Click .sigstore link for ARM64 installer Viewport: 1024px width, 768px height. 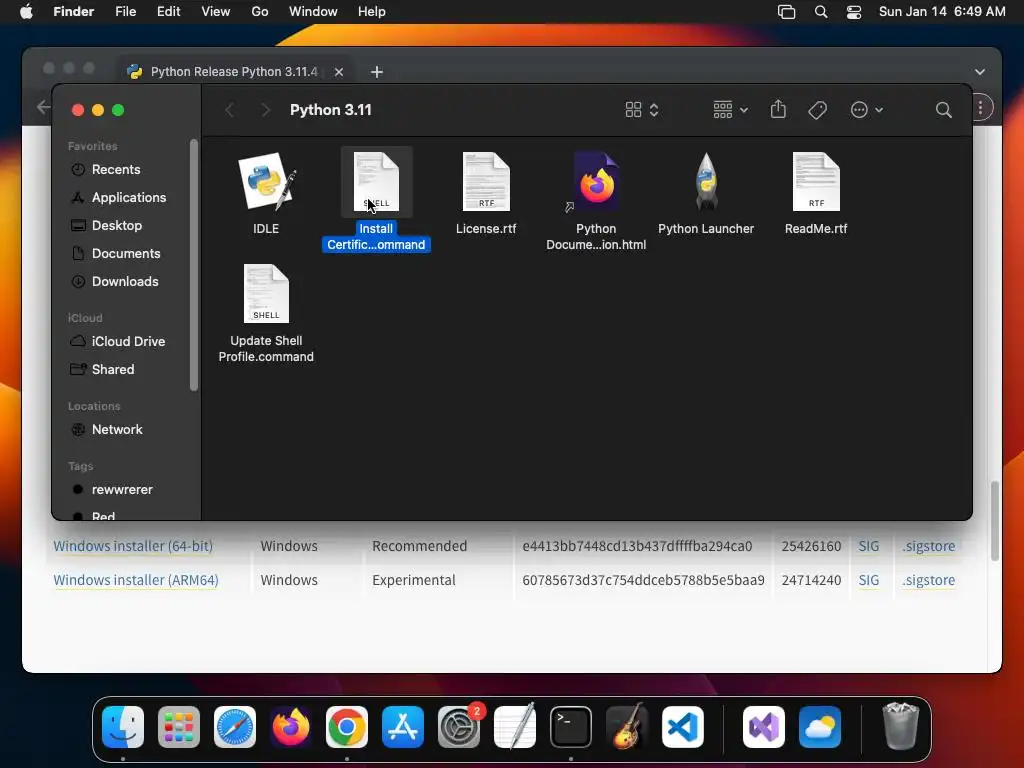pyautogui.click(x=929, y=580)
